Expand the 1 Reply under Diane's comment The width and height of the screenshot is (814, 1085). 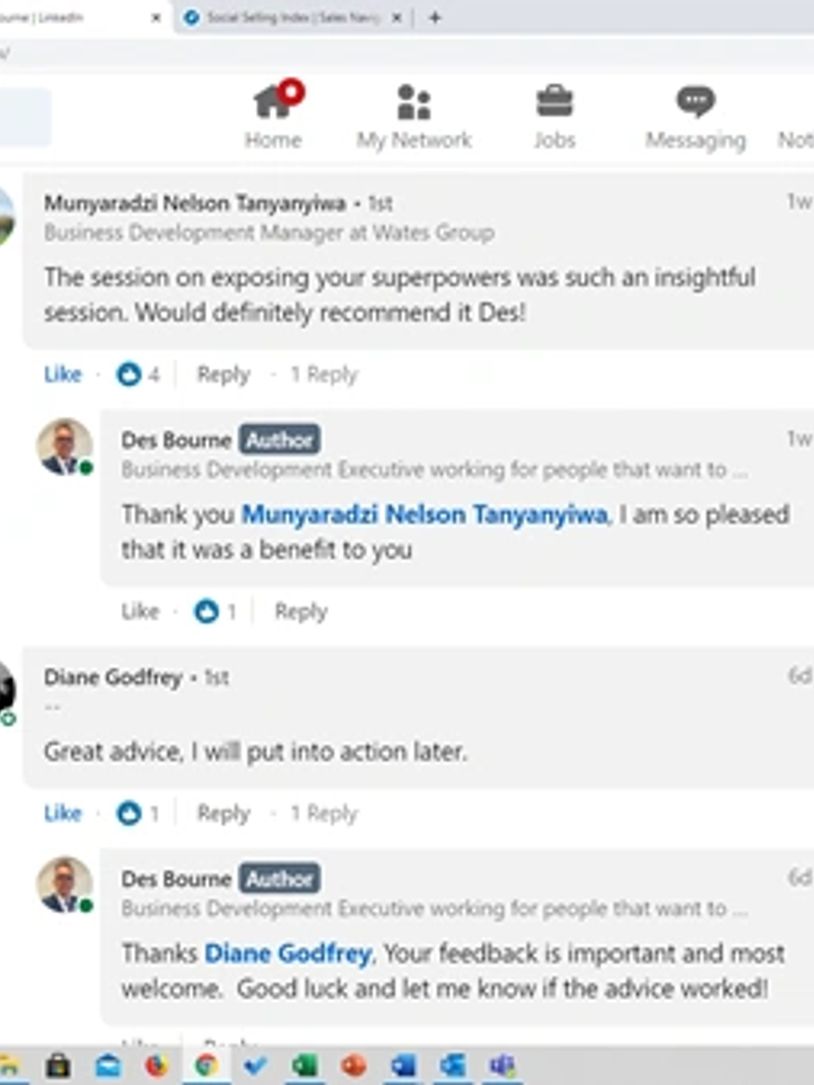click(323, 813)
